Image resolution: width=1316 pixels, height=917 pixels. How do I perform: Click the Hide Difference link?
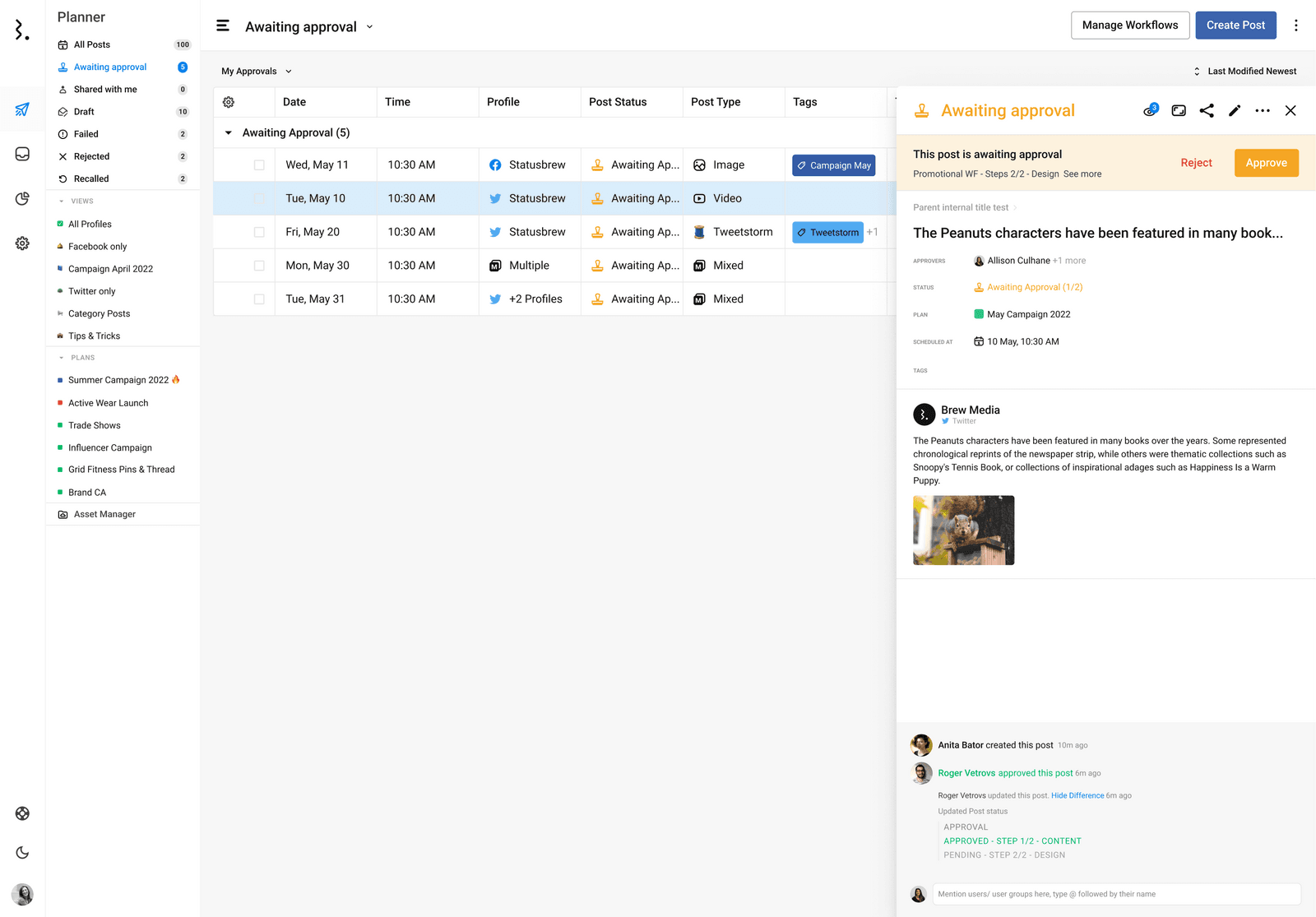(1077, 795)
